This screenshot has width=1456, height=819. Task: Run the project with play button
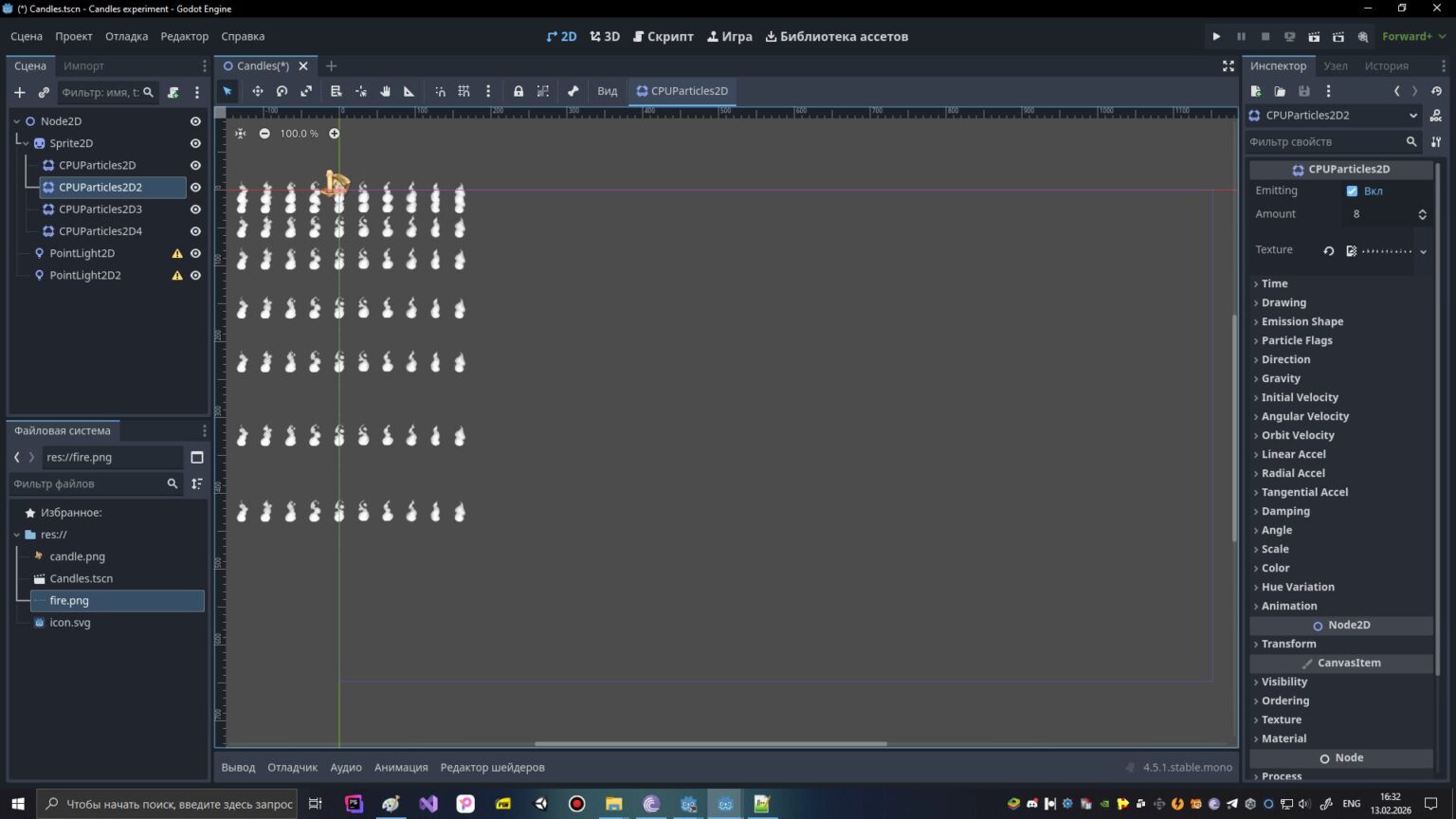pos(1216,36)
